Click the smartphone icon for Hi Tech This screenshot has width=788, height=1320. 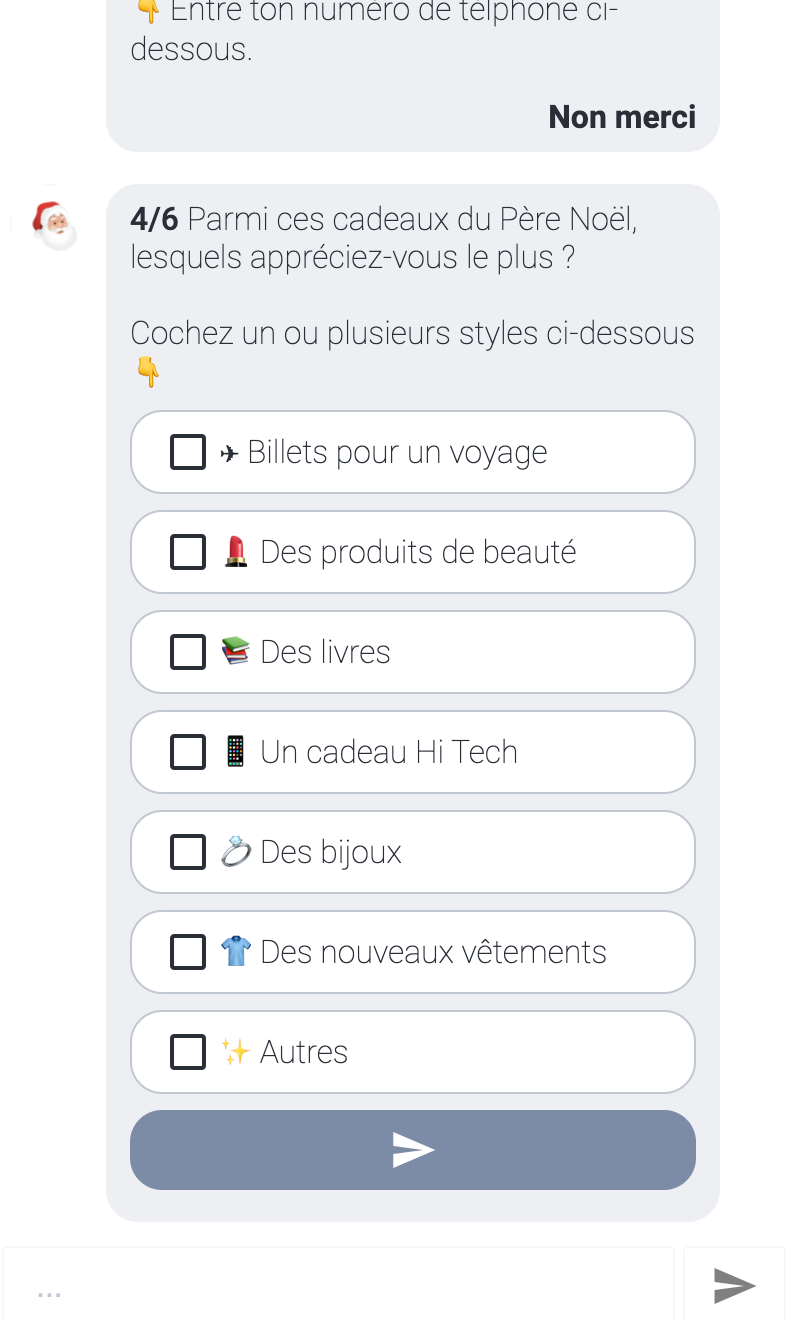(x=236, y=752)
